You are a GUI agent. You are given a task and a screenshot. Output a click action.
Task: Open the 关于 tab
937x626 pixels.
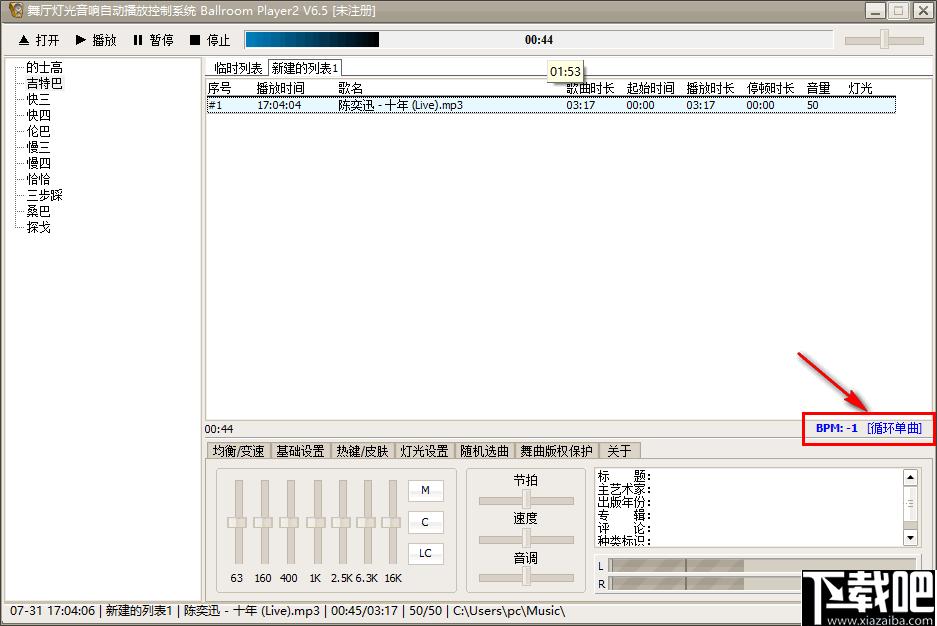coord(619,451)
